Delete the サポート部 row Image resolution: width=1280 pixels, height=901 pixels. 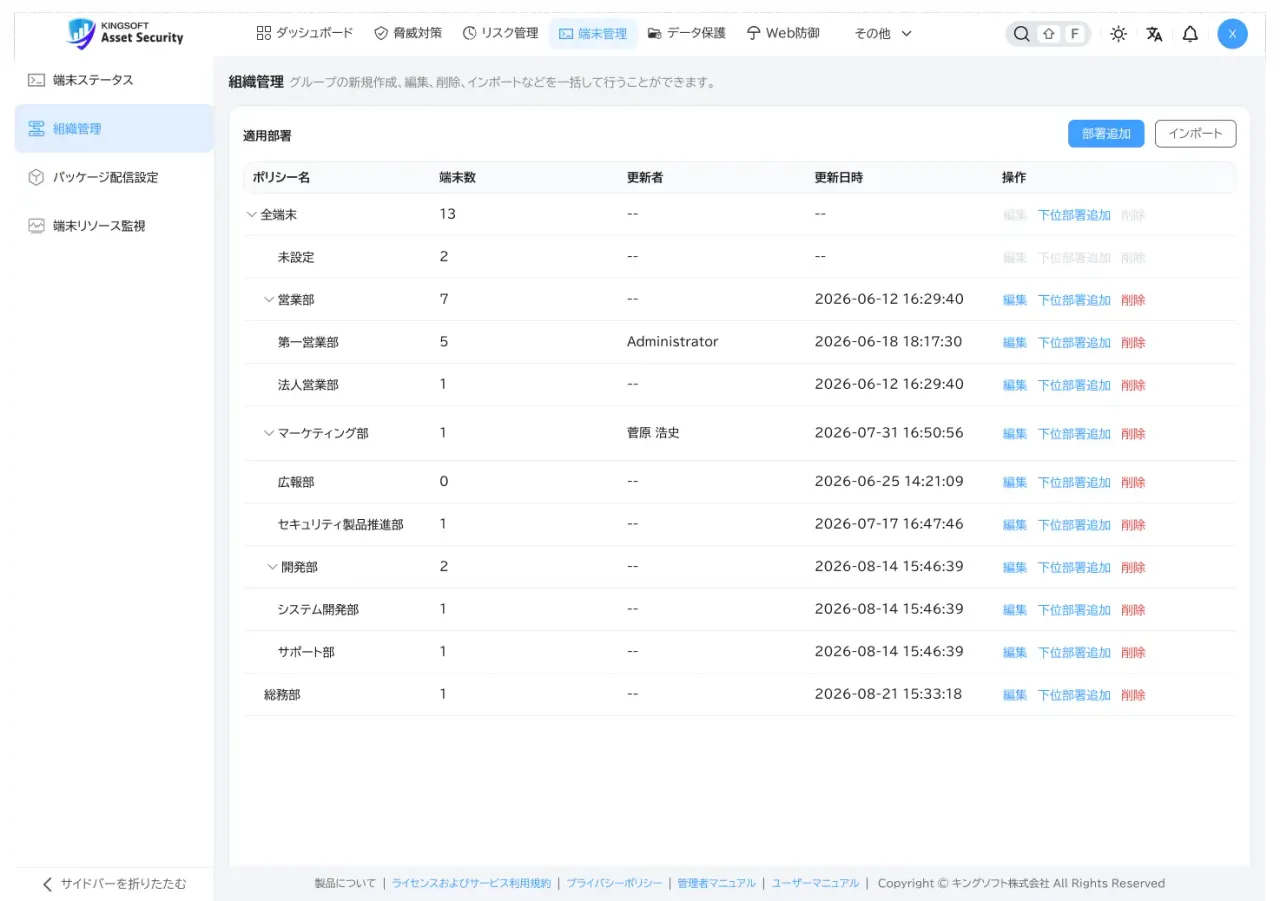pos(1133,652)
